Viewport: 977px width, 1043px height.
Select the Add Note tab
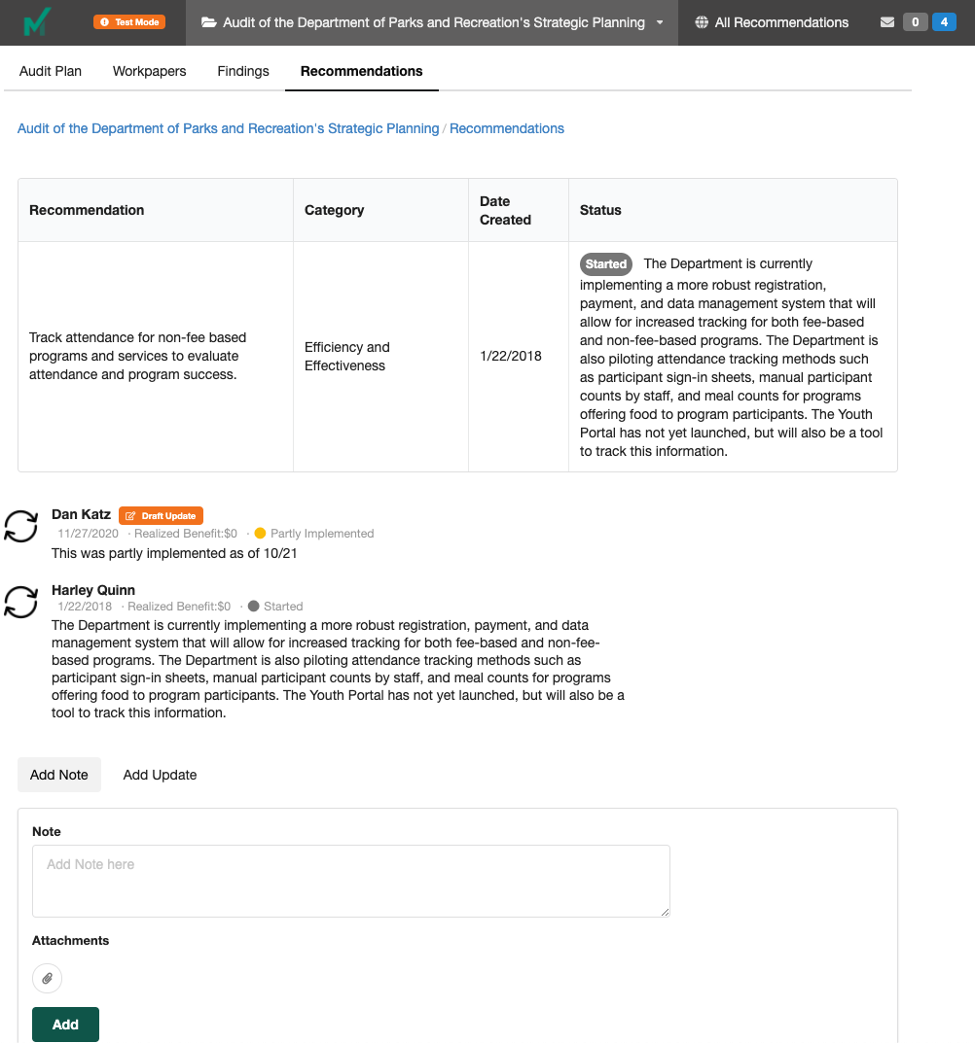pyautogui.click(x=59, y=775)
